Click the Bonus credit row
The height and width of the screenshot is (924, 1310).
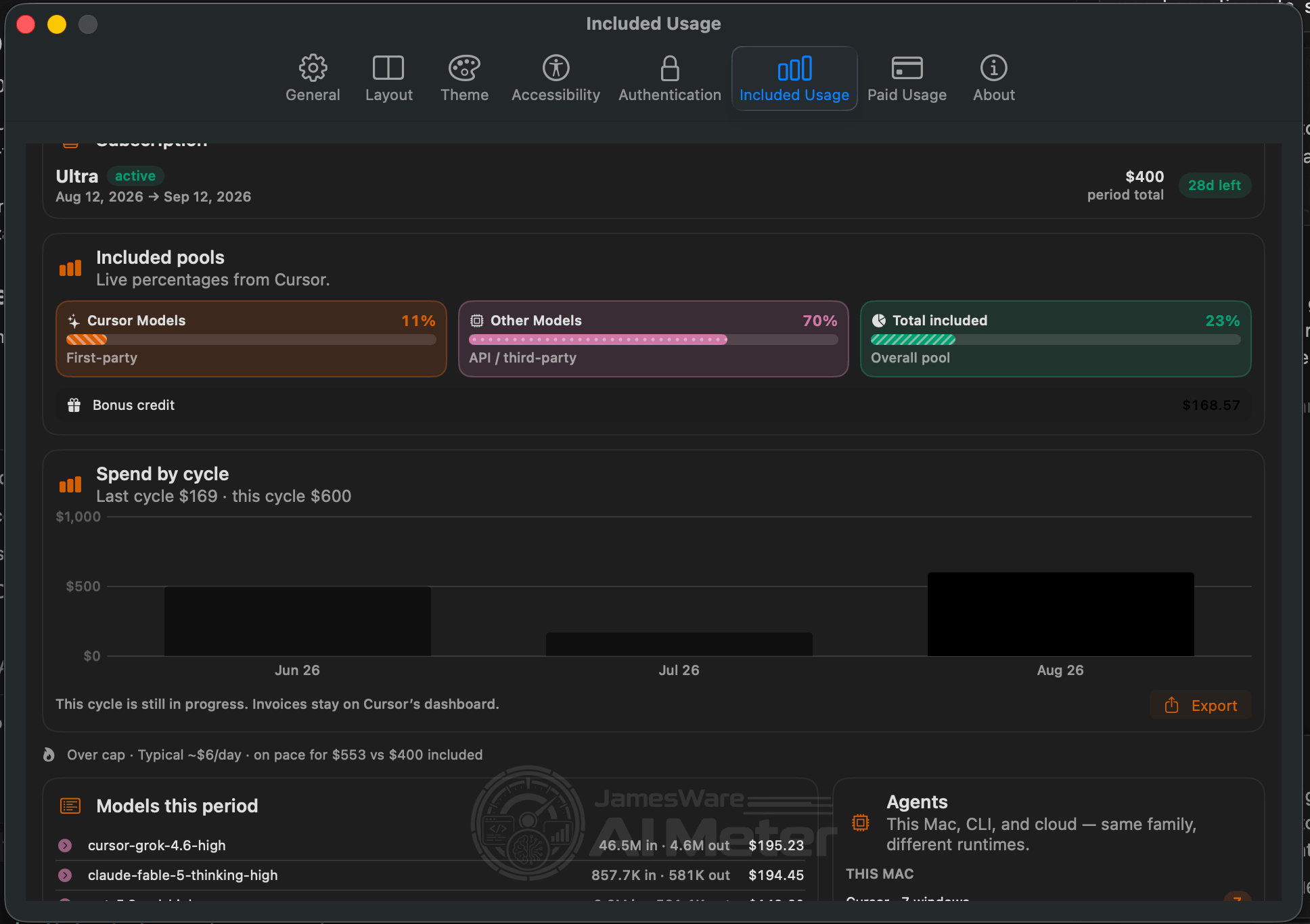coord(653,405)
